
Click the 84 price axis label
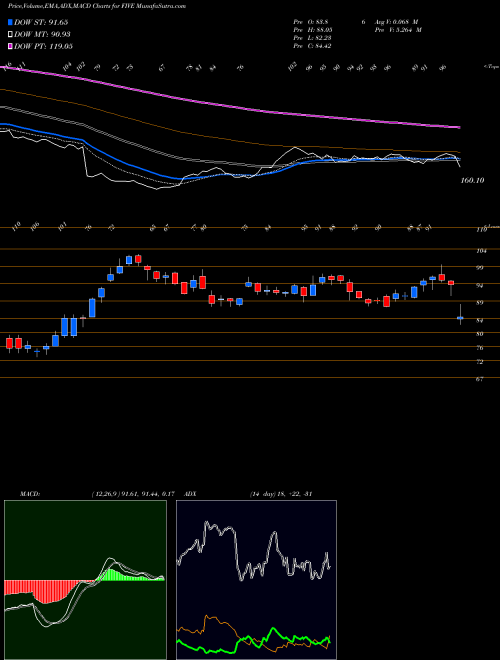click(480, 320)
